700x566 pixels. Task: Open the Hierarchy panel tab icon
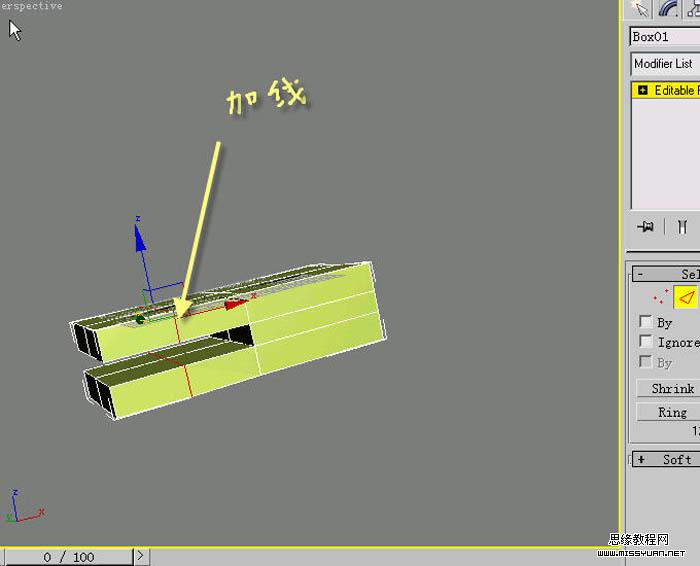coord(693,9)
